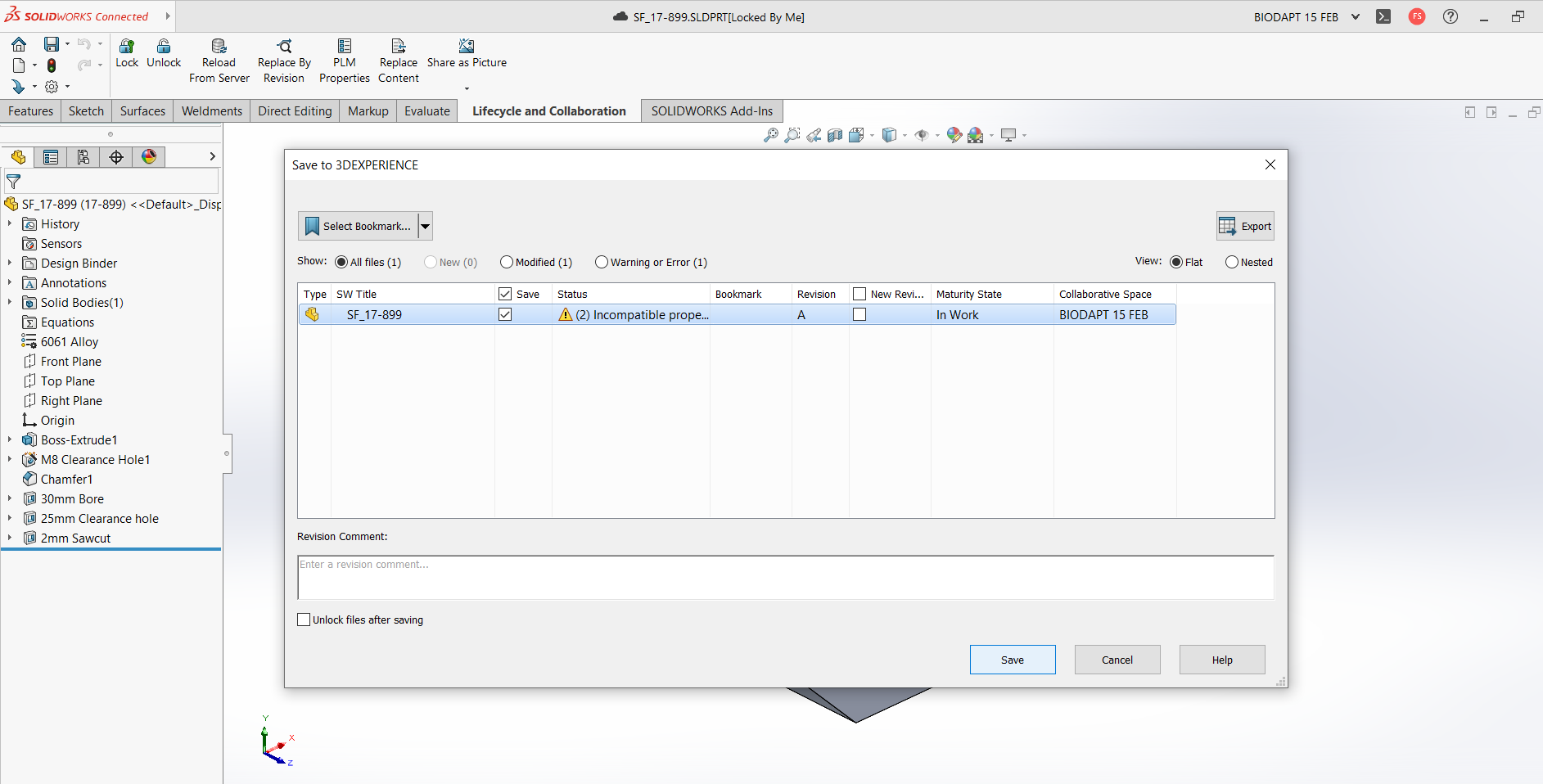Click Cancel button in dialog
The height and width of the screenshot is (784, 1543).
pyautogui.click(x=1117, y=660)
